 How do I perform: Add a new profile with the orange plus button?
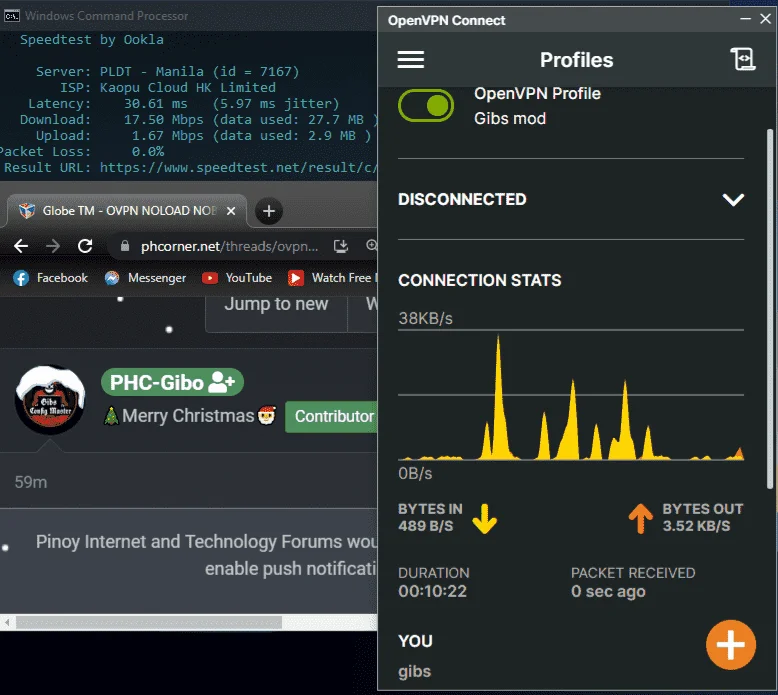point(730,644)
